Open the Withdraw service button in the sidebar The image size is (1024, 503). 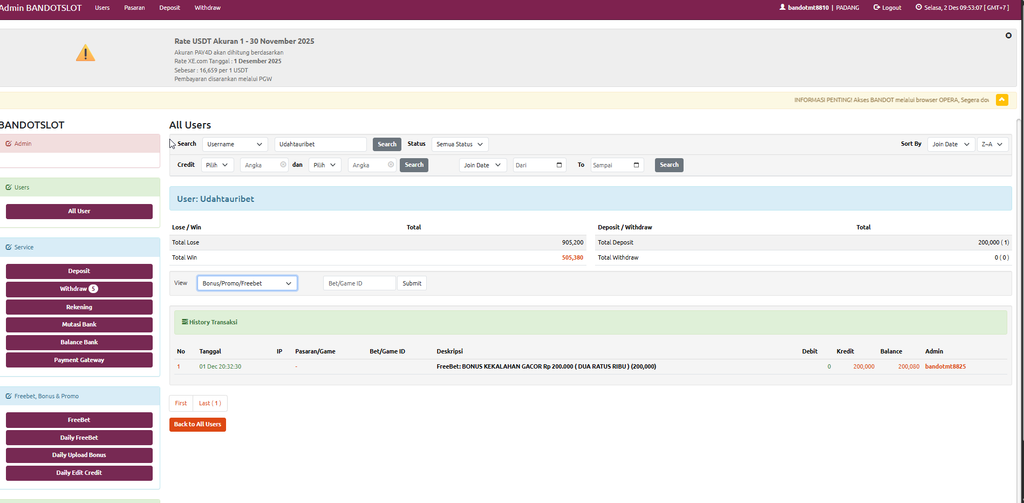pyautogui.click(x=79, y=289)
